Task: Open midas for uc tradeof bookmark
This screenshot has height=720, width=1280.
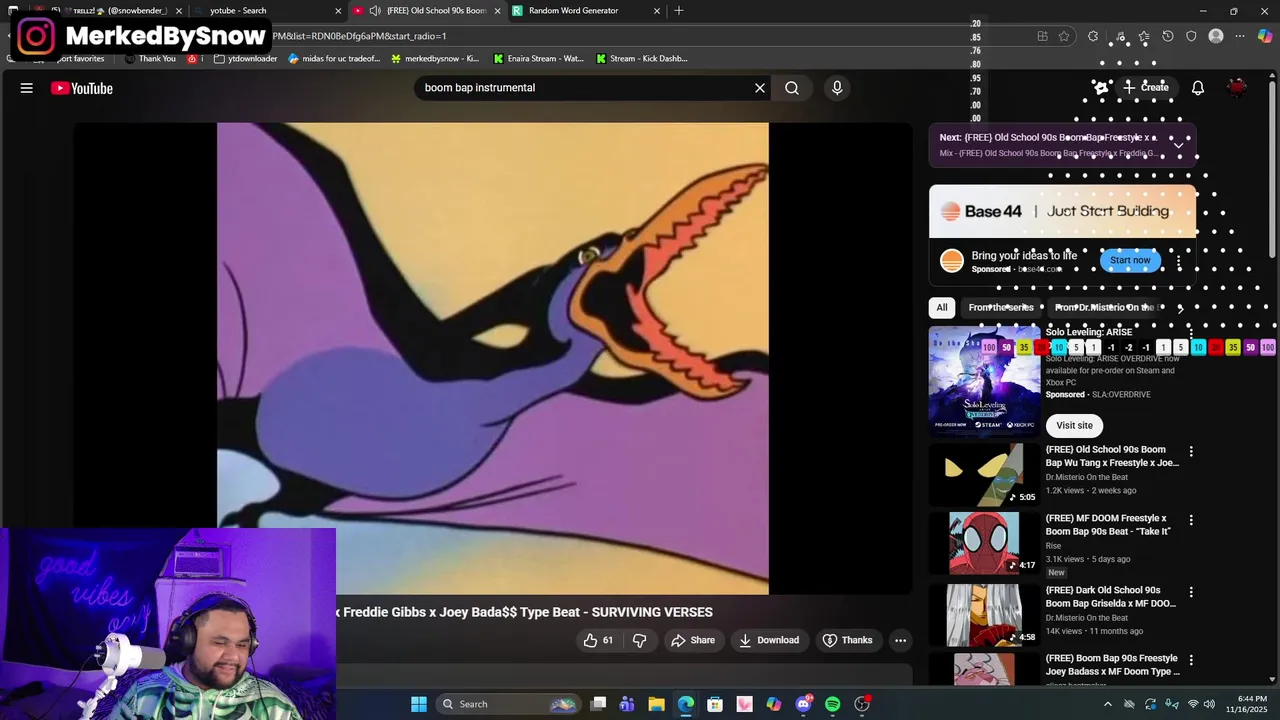Action: coord(334,59)
